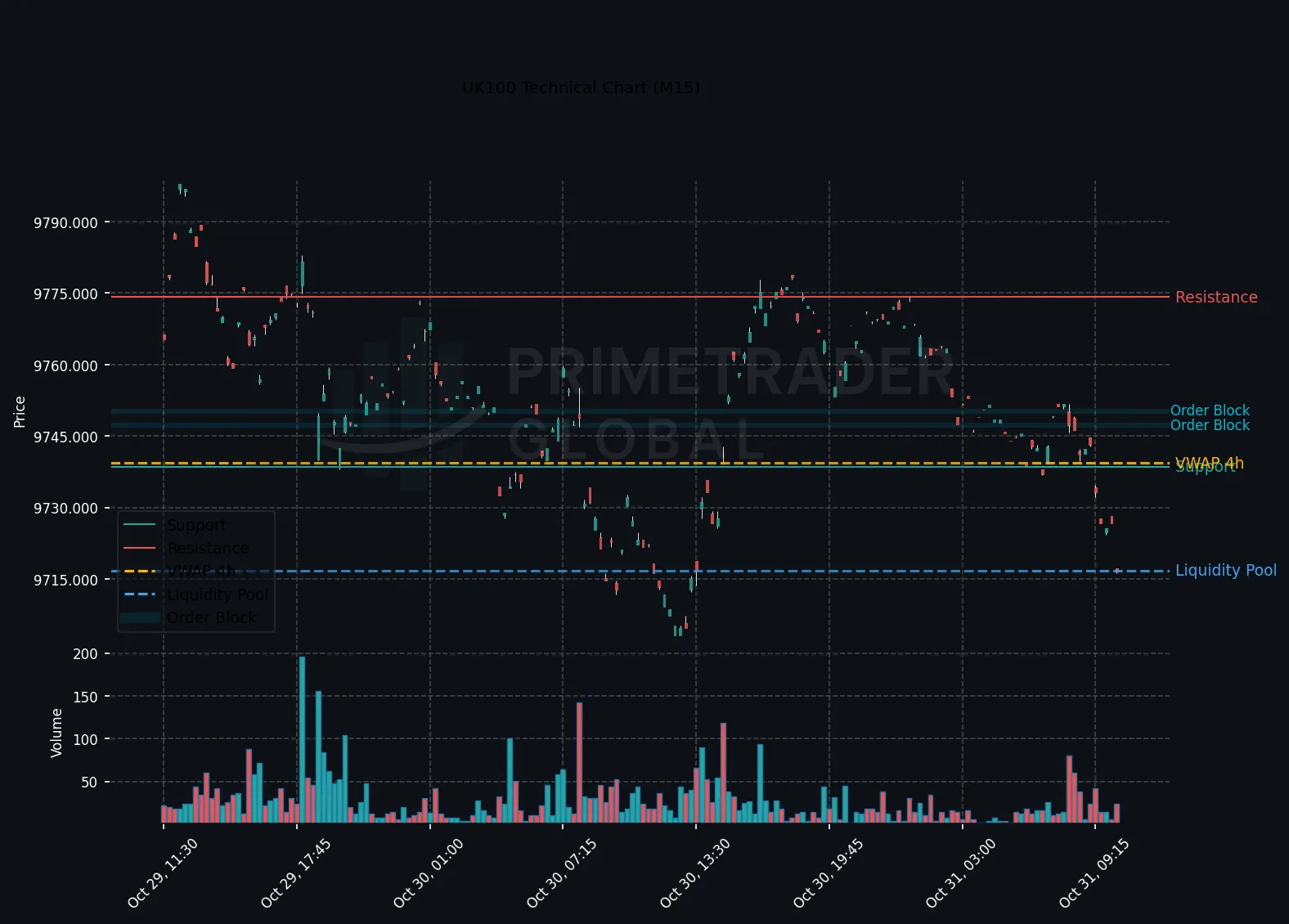Click the VWAP 4h label on the right
The image size is (1289, 924).
1209,463
